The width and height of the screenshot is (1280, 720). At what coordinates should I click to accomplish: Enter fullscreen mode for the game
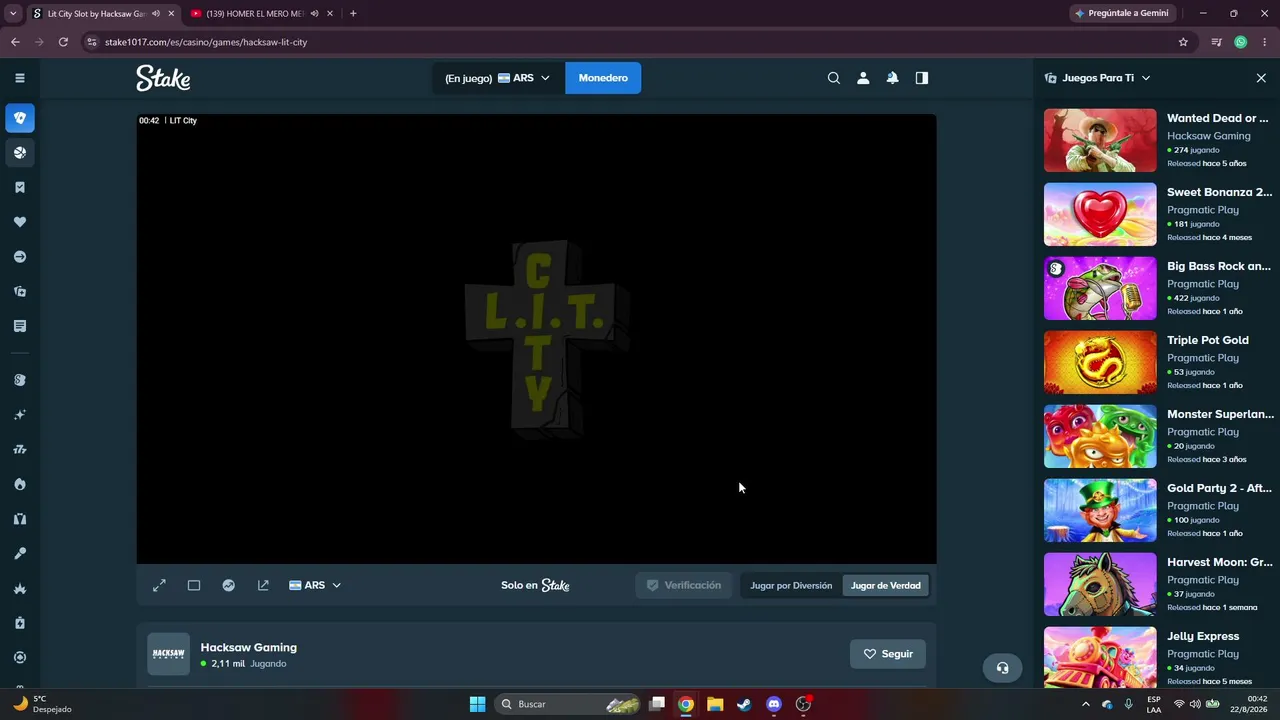point(159,586)
